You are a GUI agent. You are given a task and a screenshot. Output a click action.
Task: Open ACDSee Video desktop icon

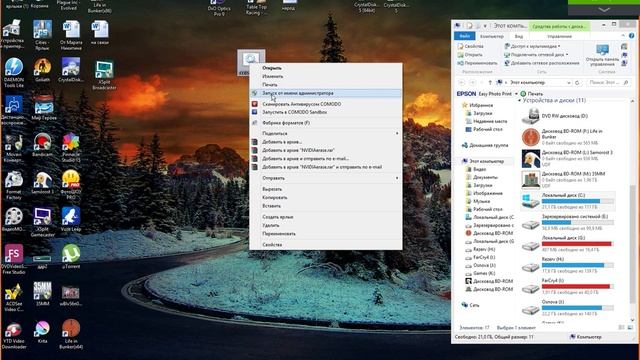[13, 296]
